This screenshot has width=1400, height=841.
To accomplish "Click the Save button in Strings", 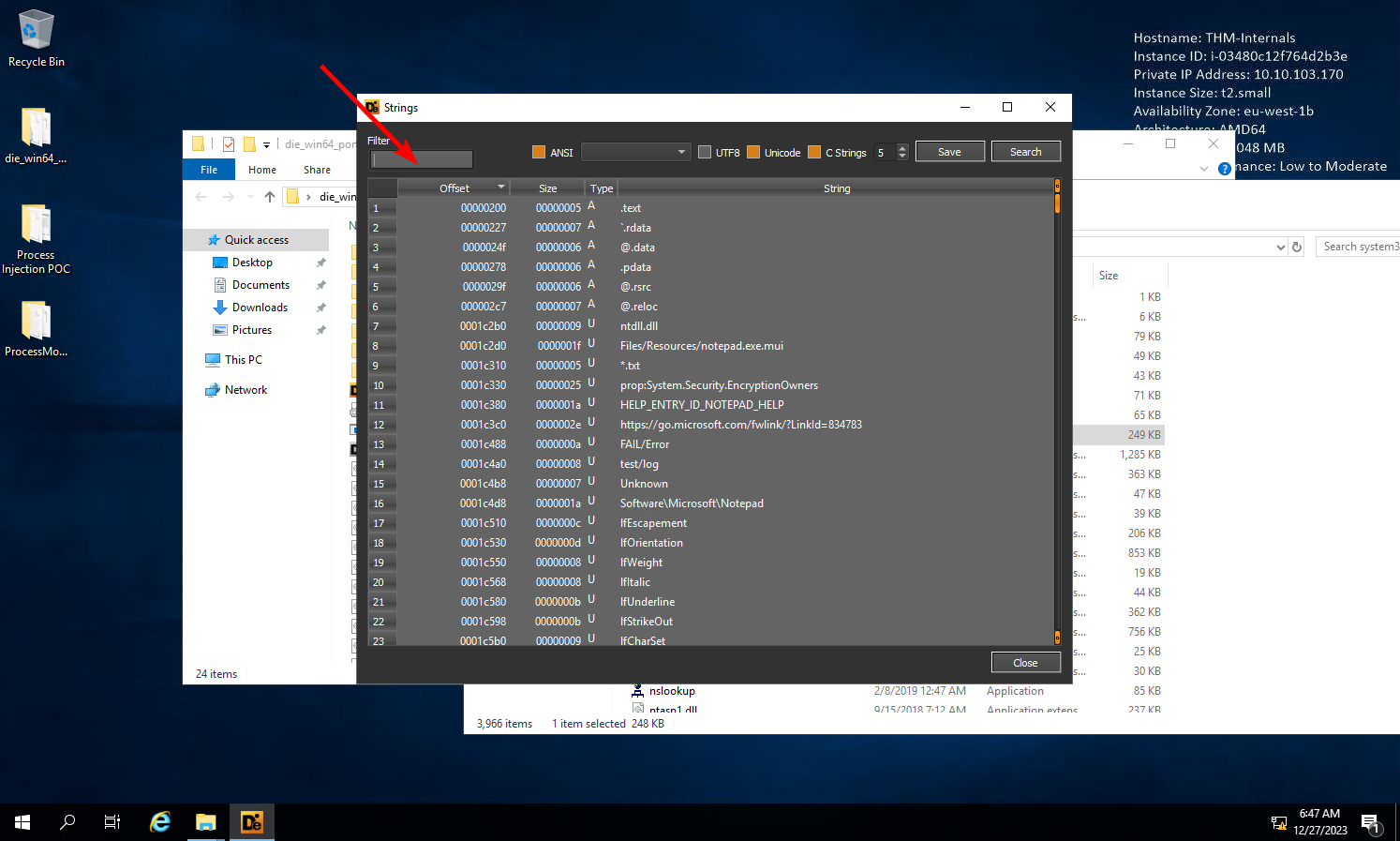I will [x=949, y=152].
